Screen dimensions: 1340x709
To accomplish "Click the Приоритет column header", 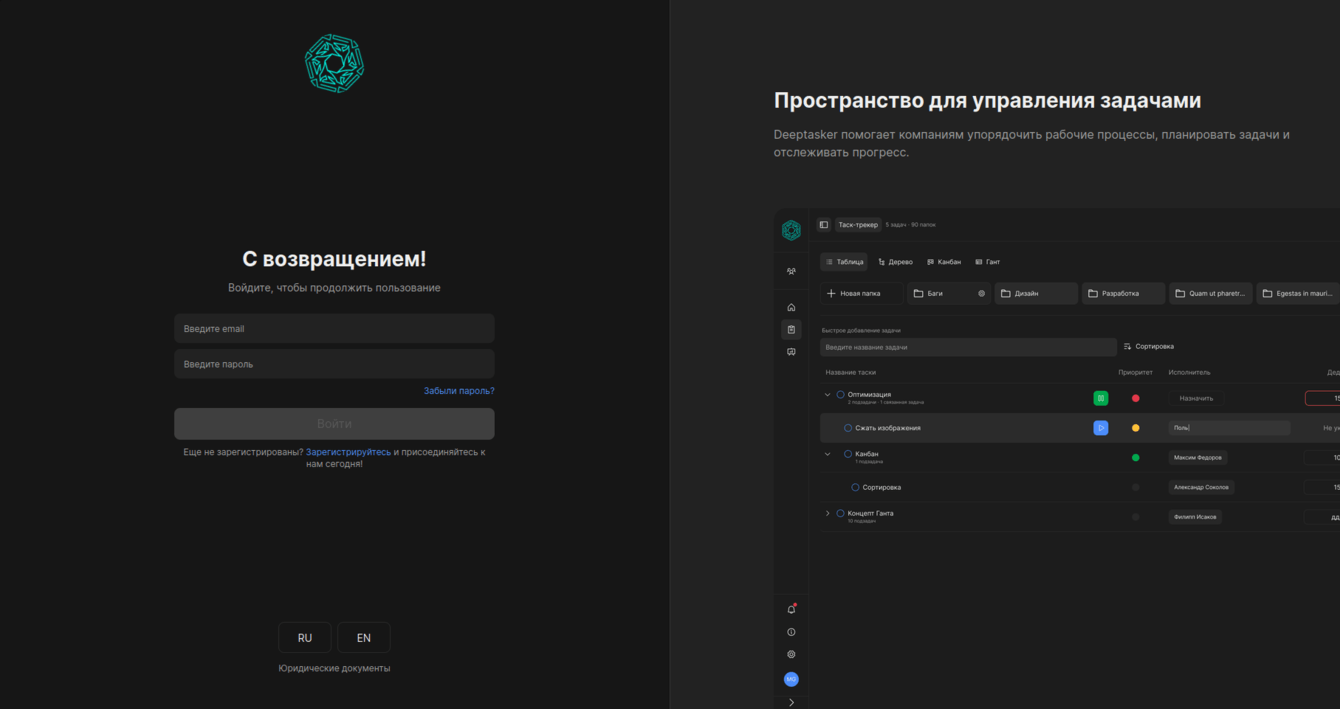I will [1135, 373].
